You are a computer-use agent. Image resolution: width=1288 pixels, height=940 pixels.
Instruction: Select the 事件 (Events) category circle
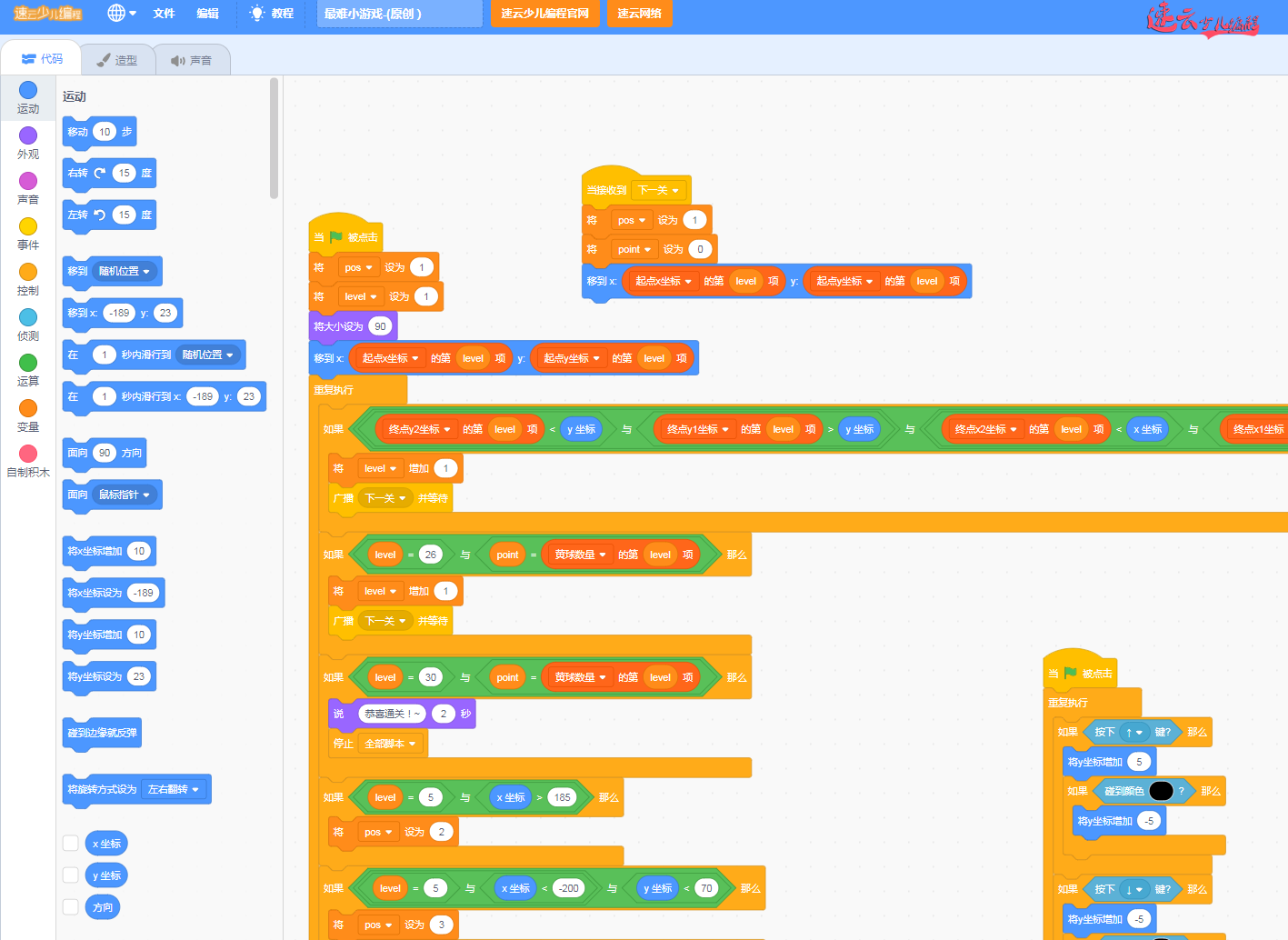28,226
